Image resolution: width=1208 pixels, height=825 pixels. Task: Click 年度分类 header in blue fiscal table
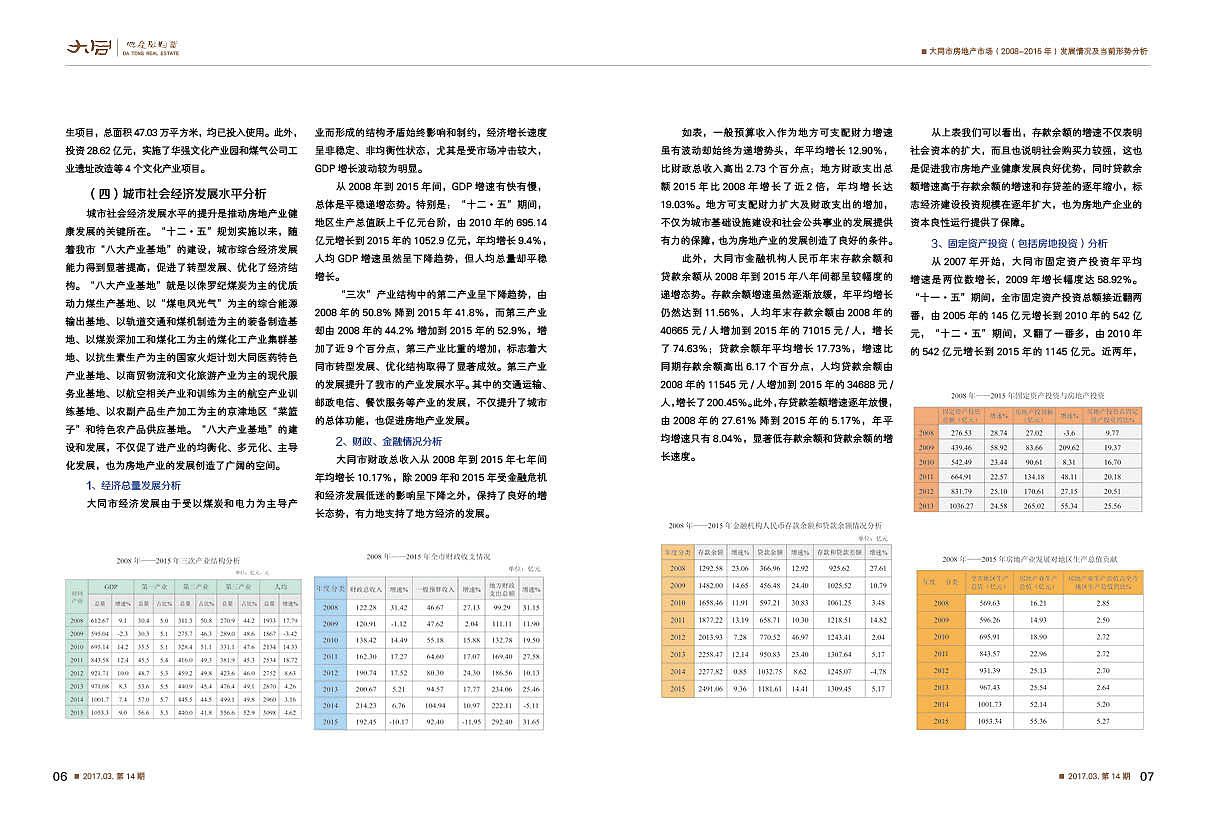coord(330,589)
